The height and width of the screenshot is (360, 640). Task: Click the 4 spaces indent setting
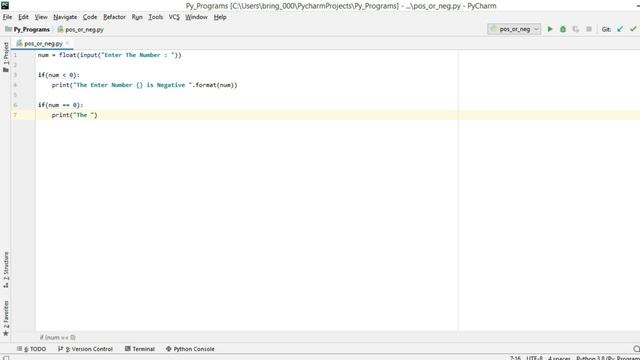coord(559,358)
